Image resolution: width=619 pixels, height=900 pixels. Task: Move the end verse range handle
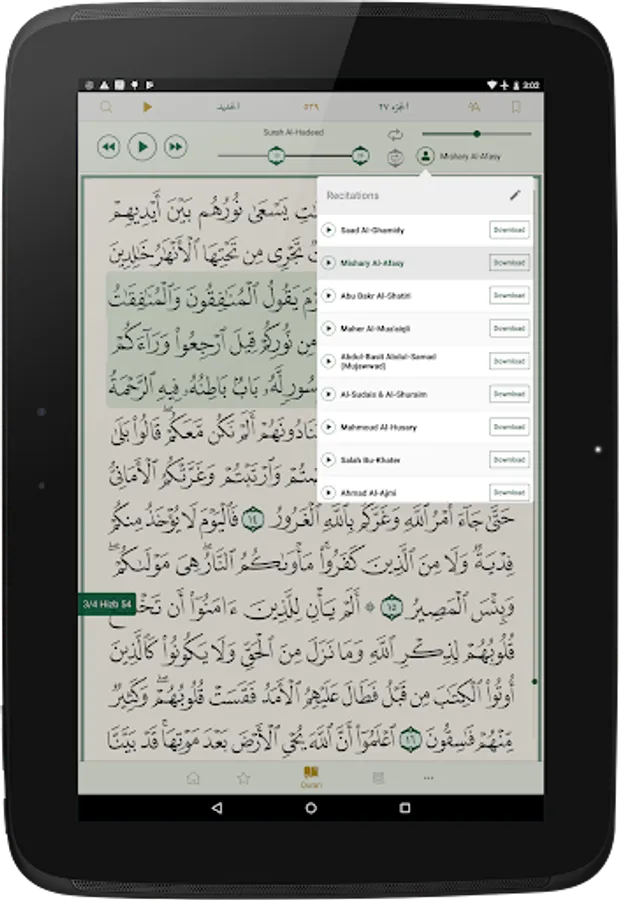pyautogui.click(x=360, y=156)
